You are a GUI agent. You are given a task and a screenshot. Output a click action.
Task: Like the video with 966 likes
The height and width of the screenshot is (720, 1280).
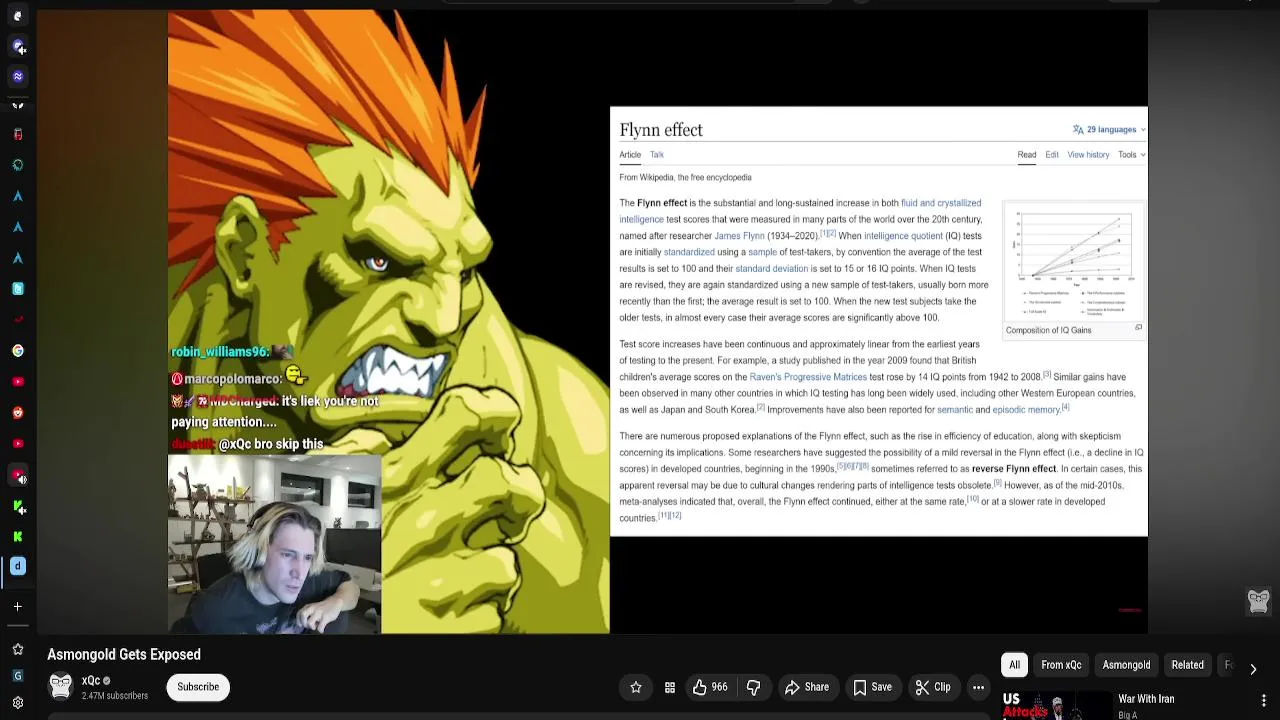(710, 687)
